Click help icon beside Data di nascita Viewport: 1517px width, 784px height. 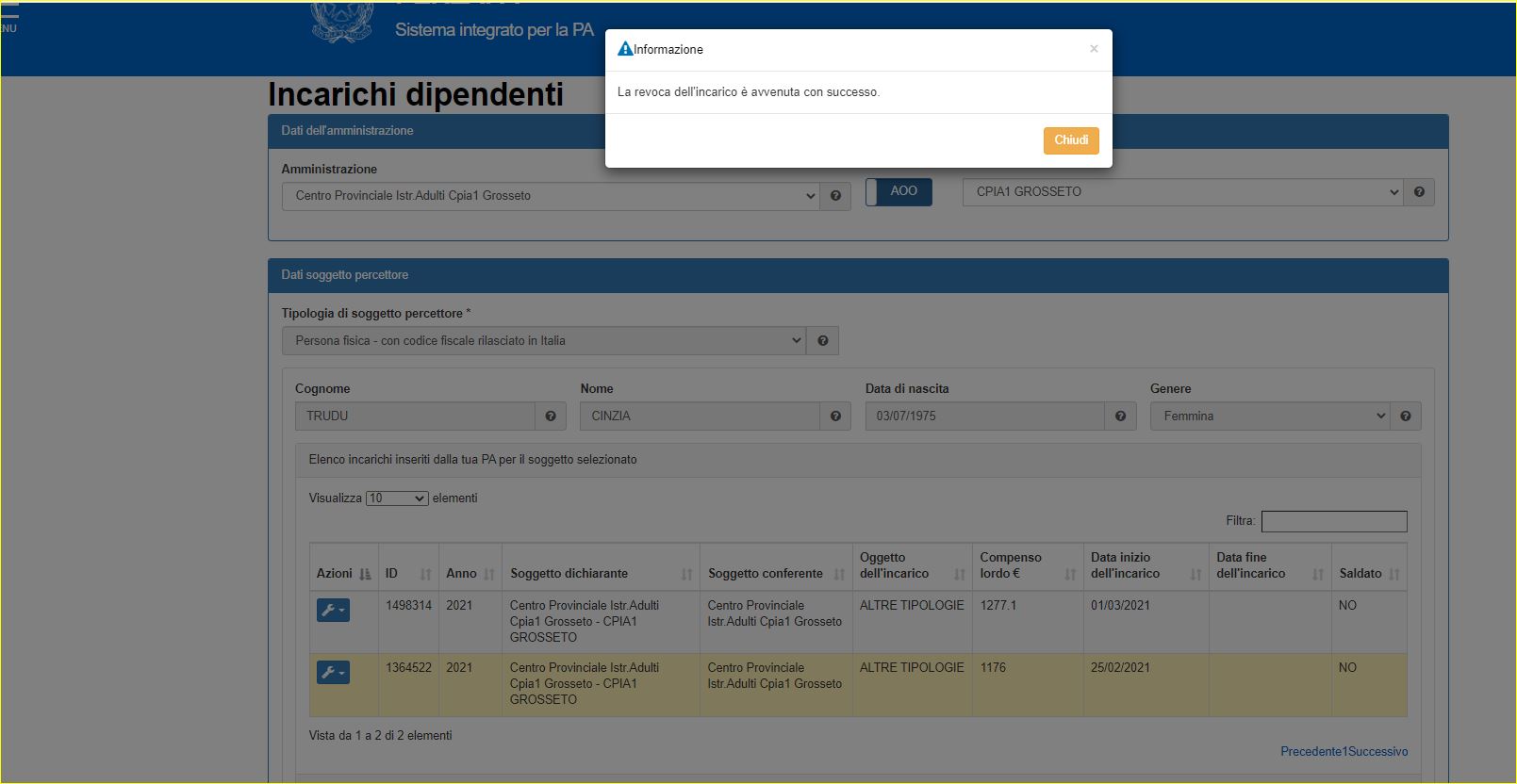coord(1120,416)
